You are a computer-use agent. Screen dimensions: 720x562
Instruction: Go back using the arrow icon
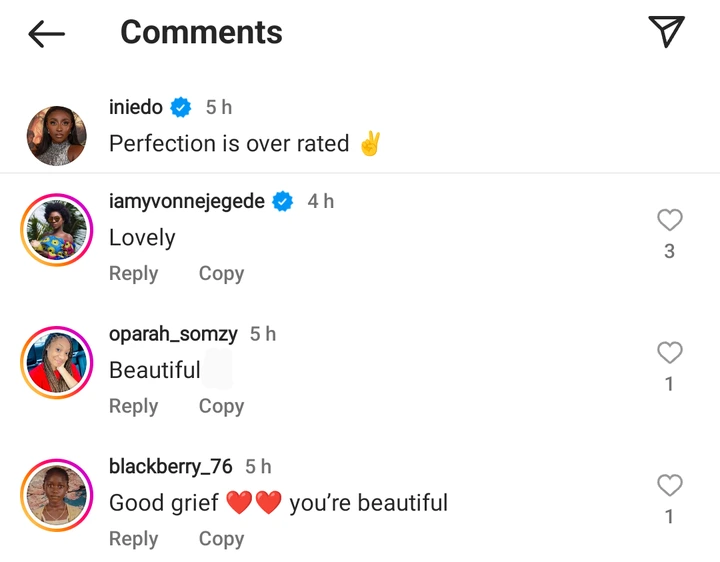tap(46, 34)
